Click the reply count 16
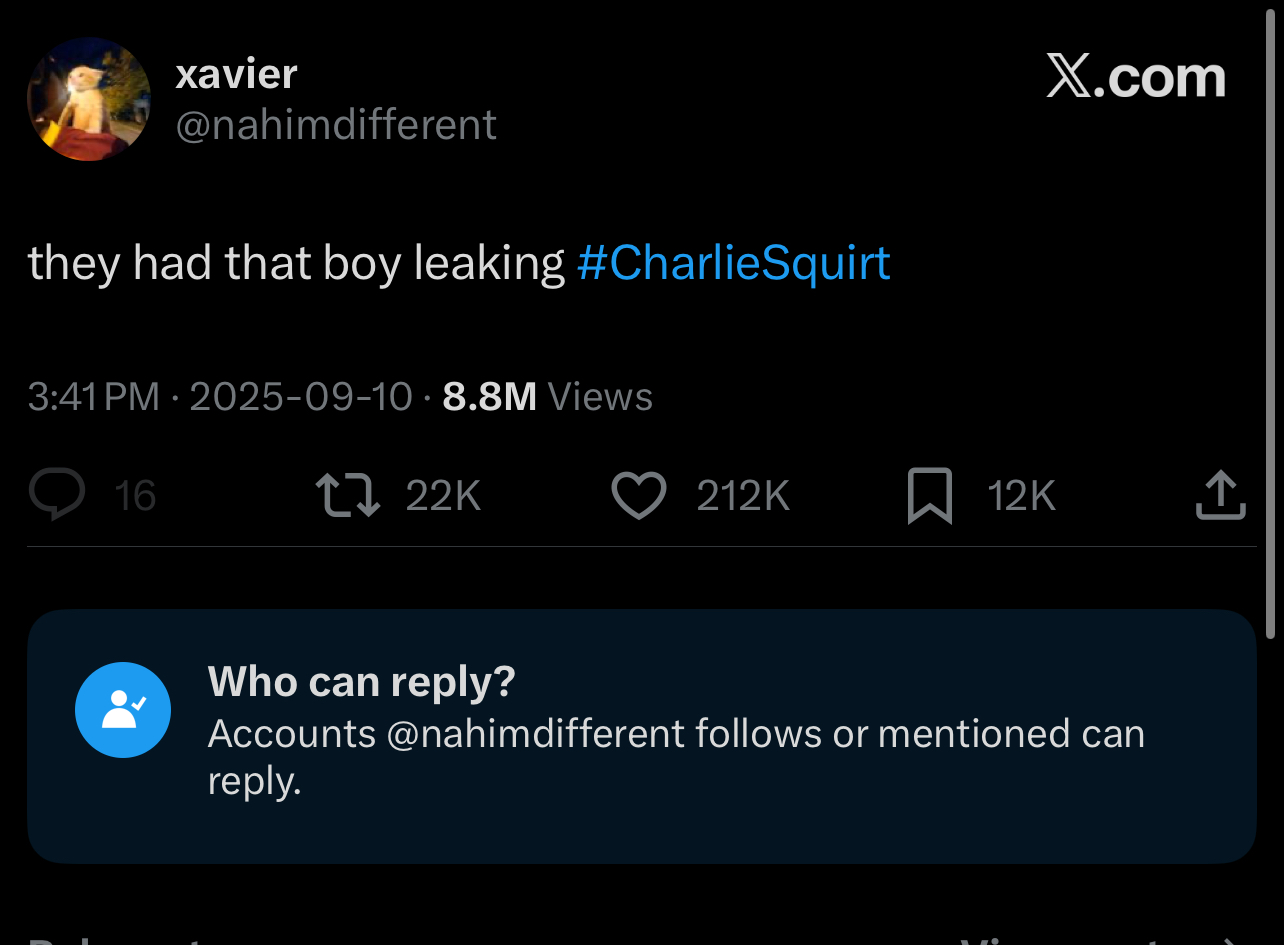 (x=135, y=496)
